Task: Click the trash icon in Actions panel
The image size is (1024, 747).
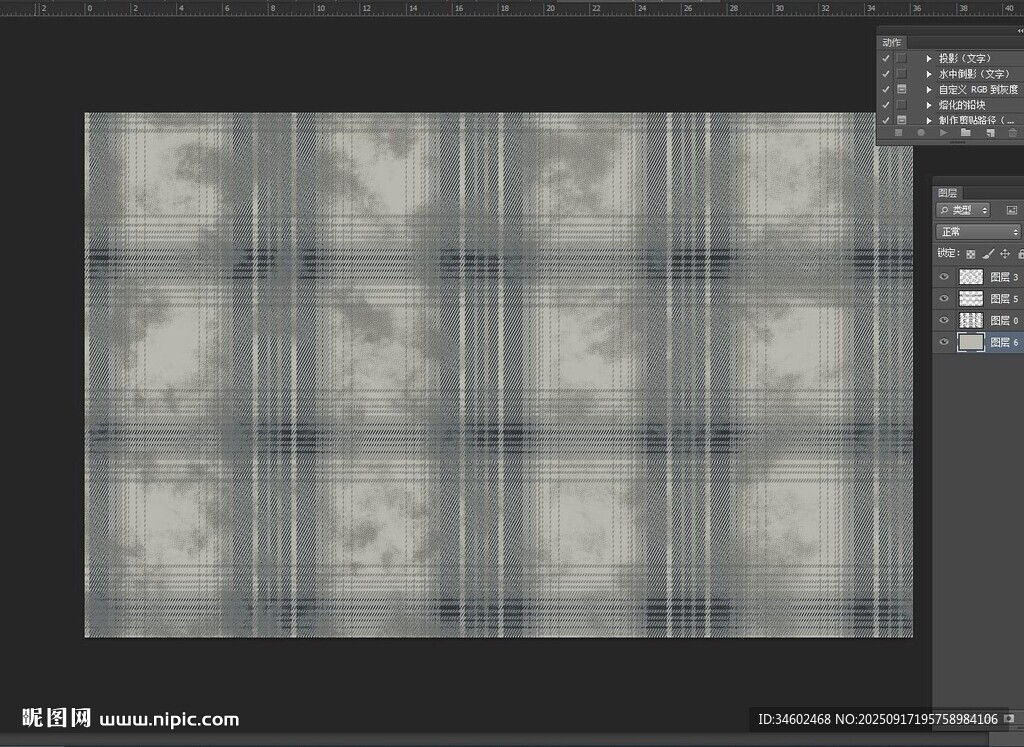Action: coord(1012,133)
